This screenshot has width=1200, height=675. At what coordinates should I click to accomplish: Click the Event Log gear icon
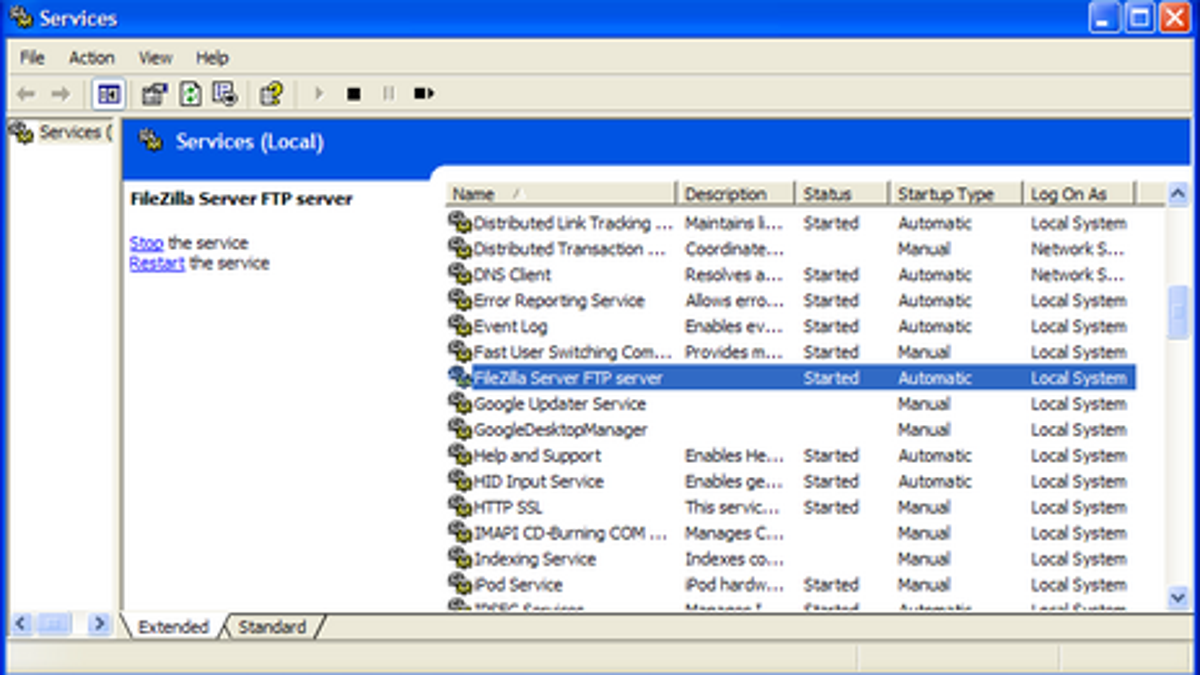pyautogui.click(x=459, y=327)
